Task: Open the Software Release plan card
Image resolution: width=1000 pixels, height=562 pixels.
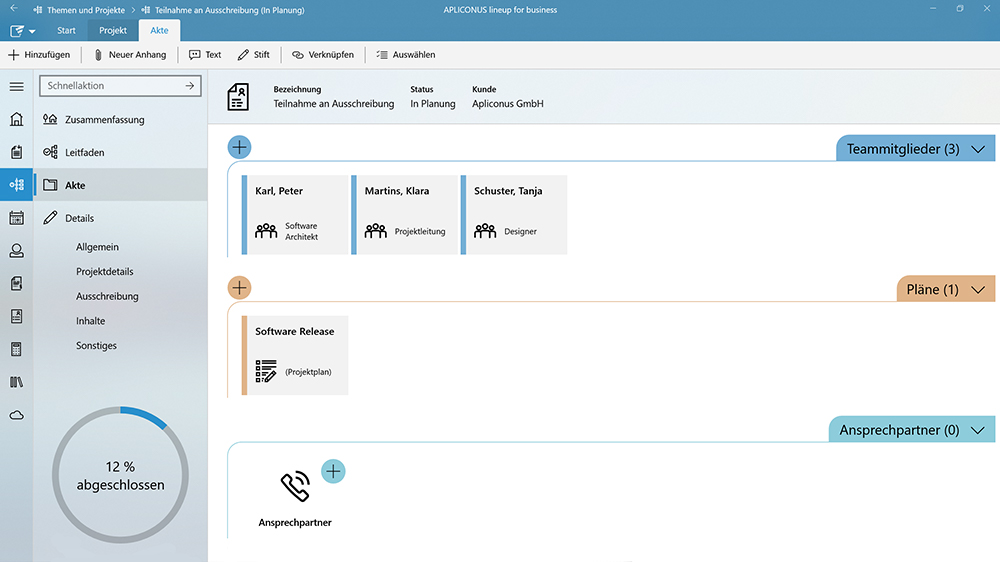Action: pos(295,355)
